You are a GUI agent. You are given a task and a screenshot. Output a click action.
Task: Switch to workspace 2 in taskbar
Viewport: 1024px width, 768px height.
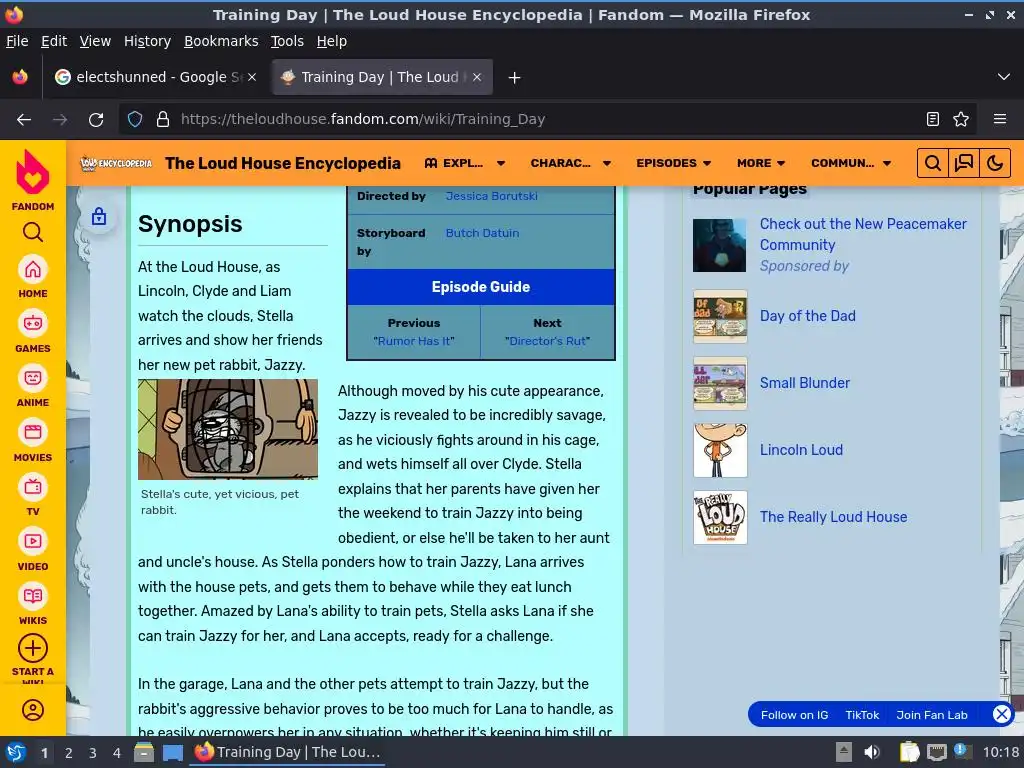click(x=69, y=753)
